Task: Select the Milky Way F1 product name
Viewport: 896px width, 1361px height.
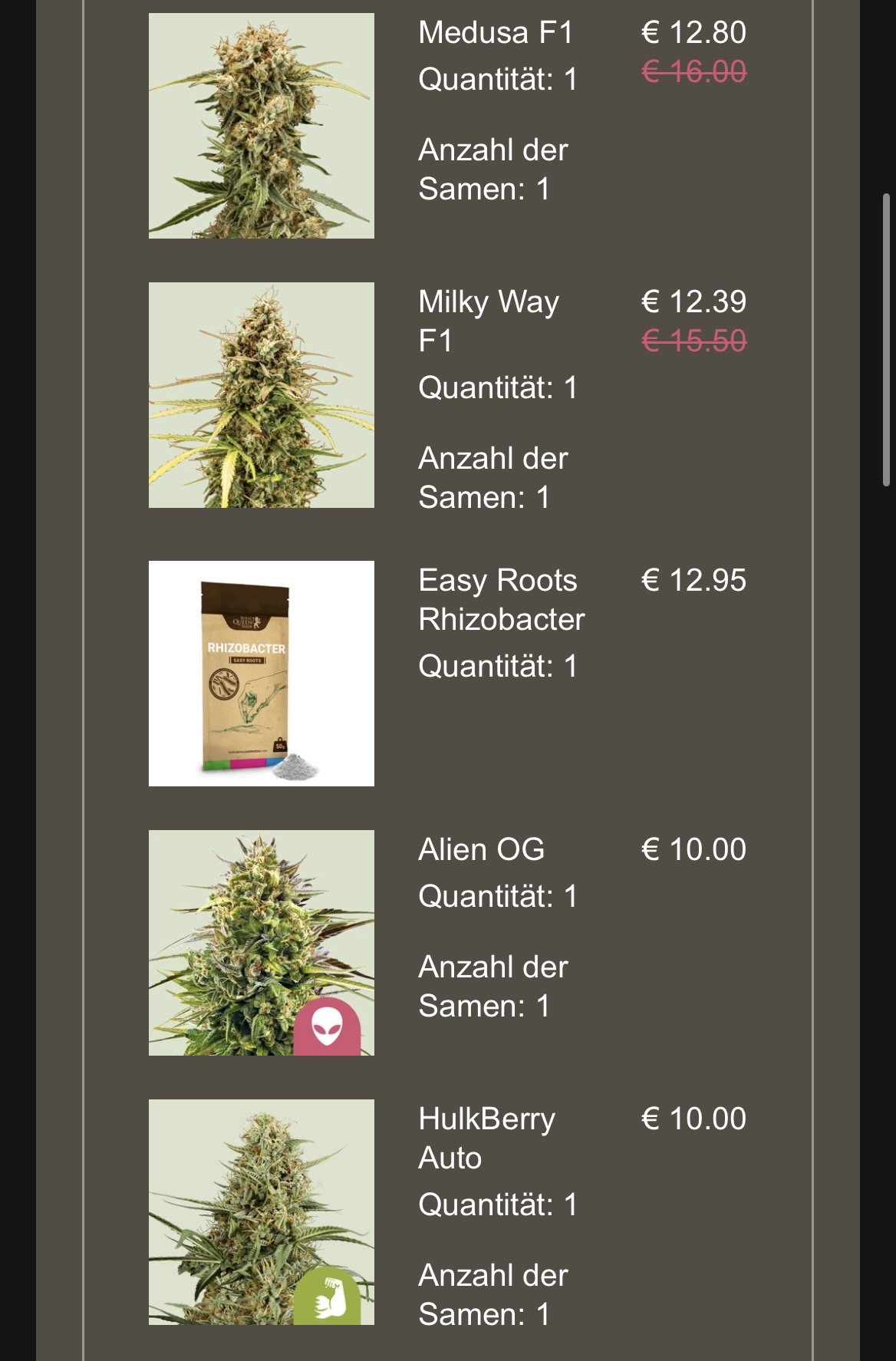Action: 489,321
